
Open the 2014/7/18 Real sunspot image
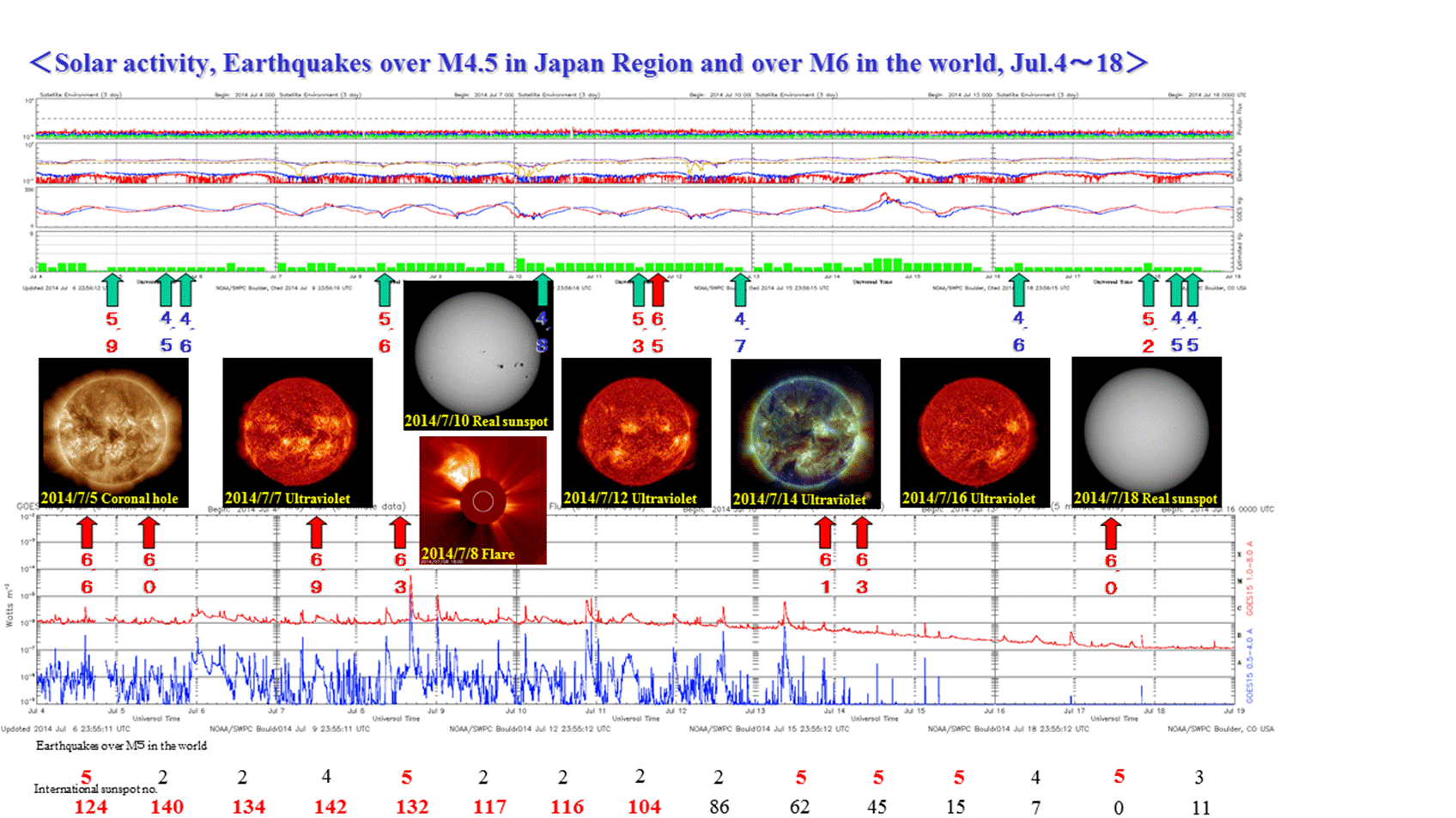tap(1146, 433)
